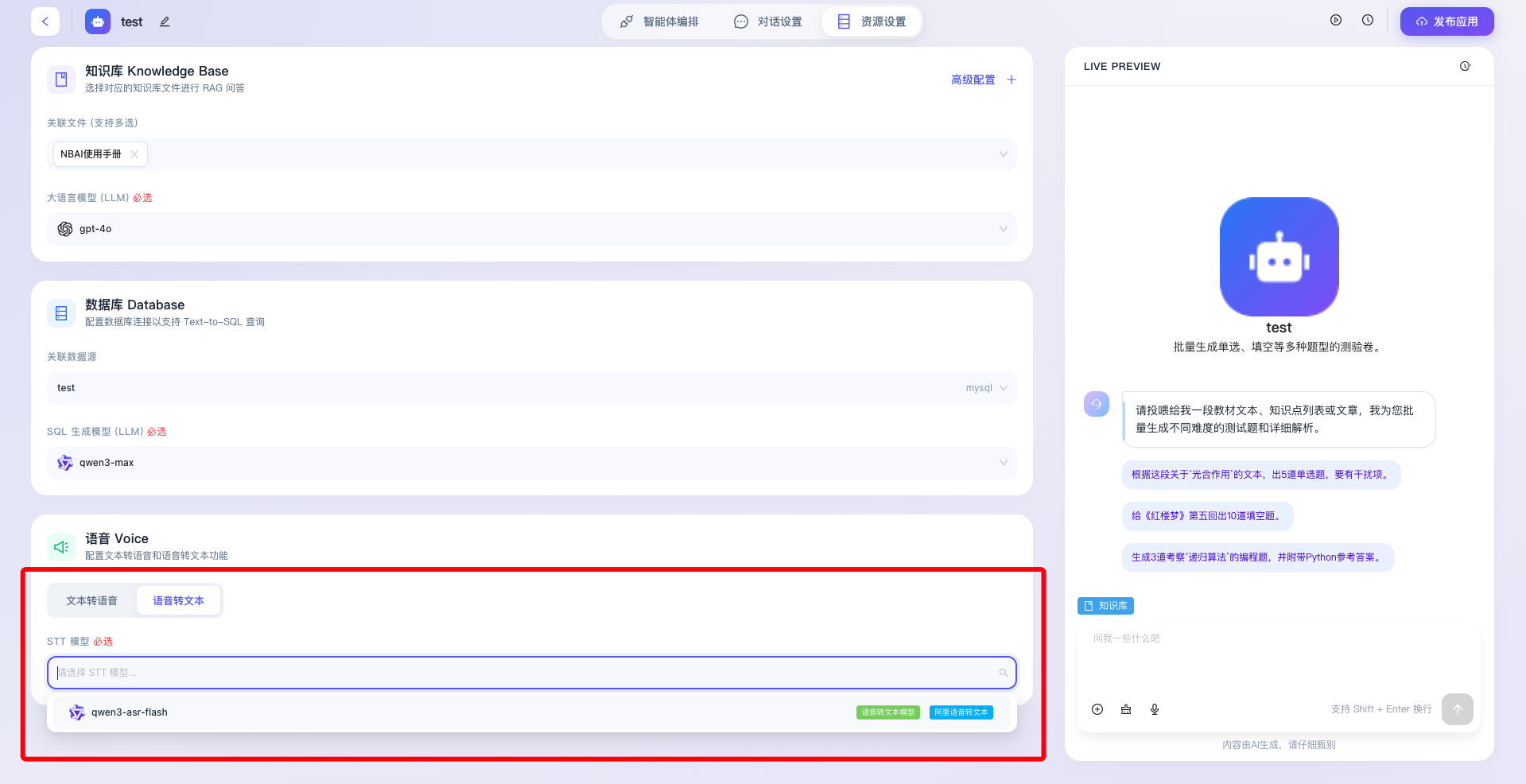The image size is (1526, 784).
Task: Switch to the 智能体编排 tab
Action: click(x=659, y=21)
